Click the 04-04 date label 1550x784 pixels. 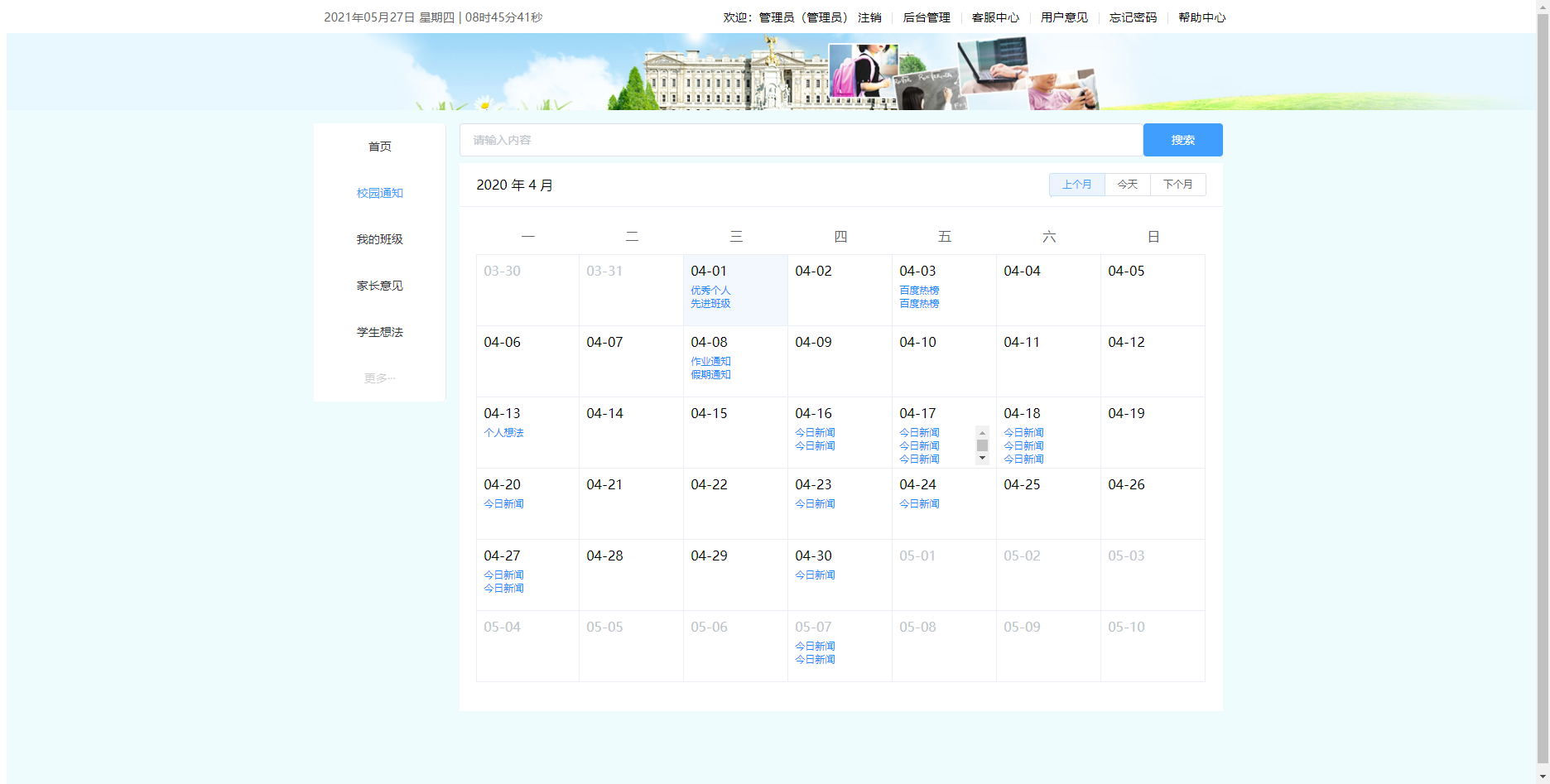point(1022,272)
